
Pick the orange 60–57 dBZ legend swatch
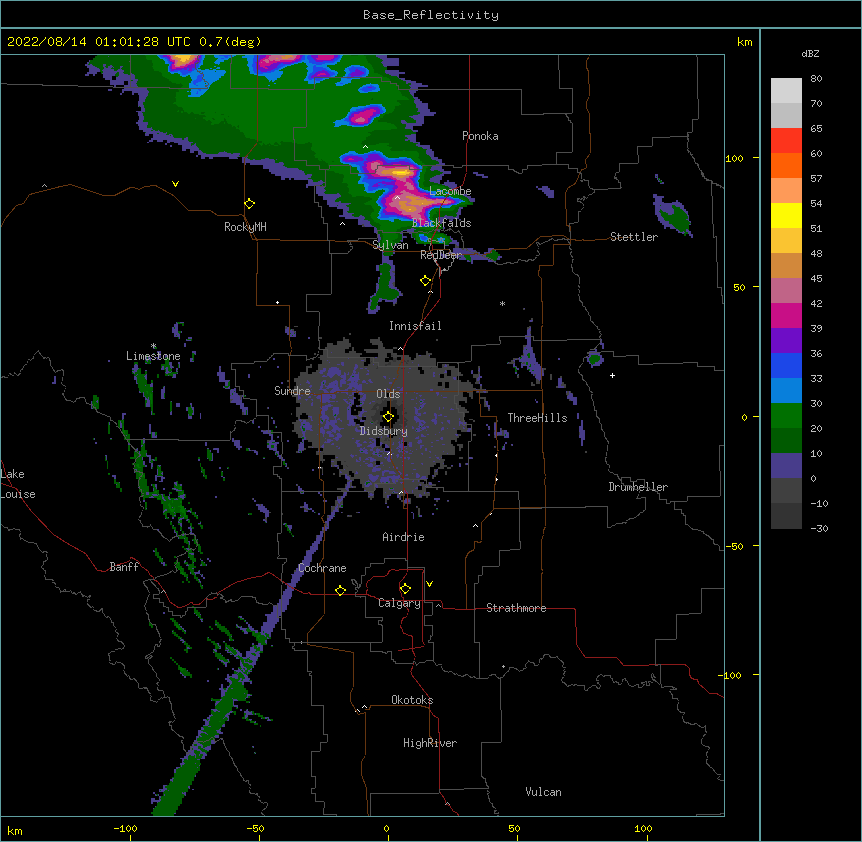click(x=786, y=165)
